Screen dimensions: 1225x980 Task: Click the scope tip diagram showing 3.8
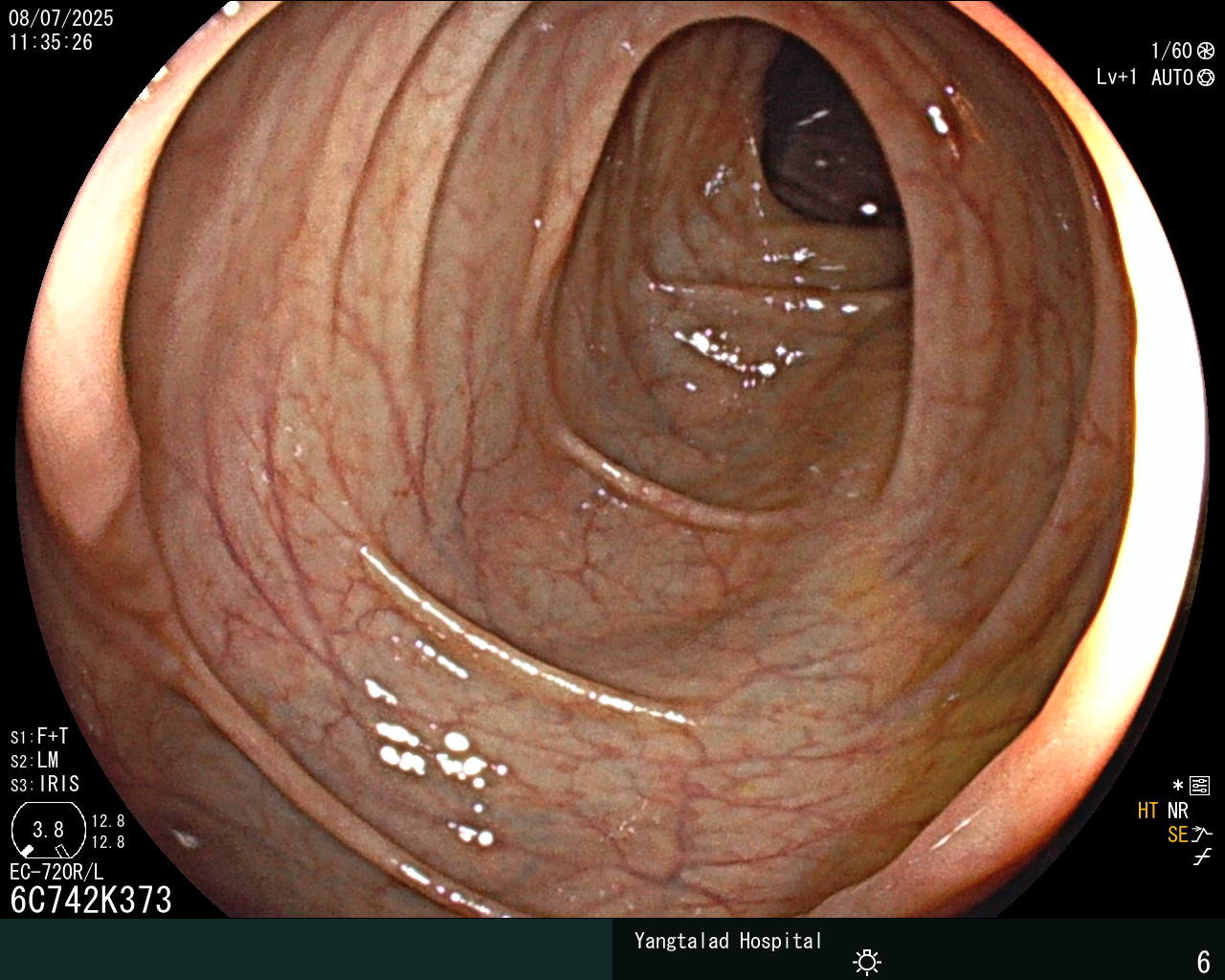click(x=49, y=830)
